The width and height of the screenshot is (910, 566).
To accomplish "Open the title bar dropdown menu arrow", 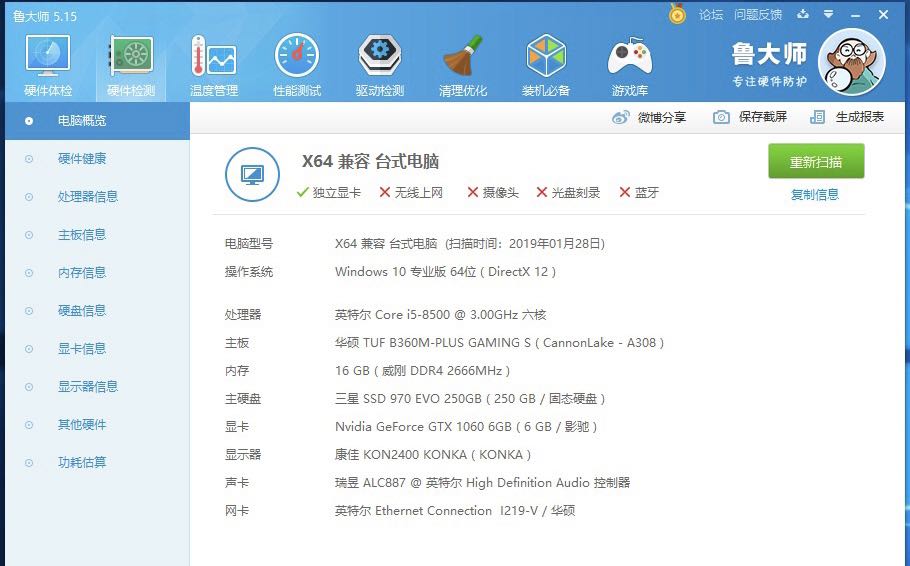I will [829, 15].
